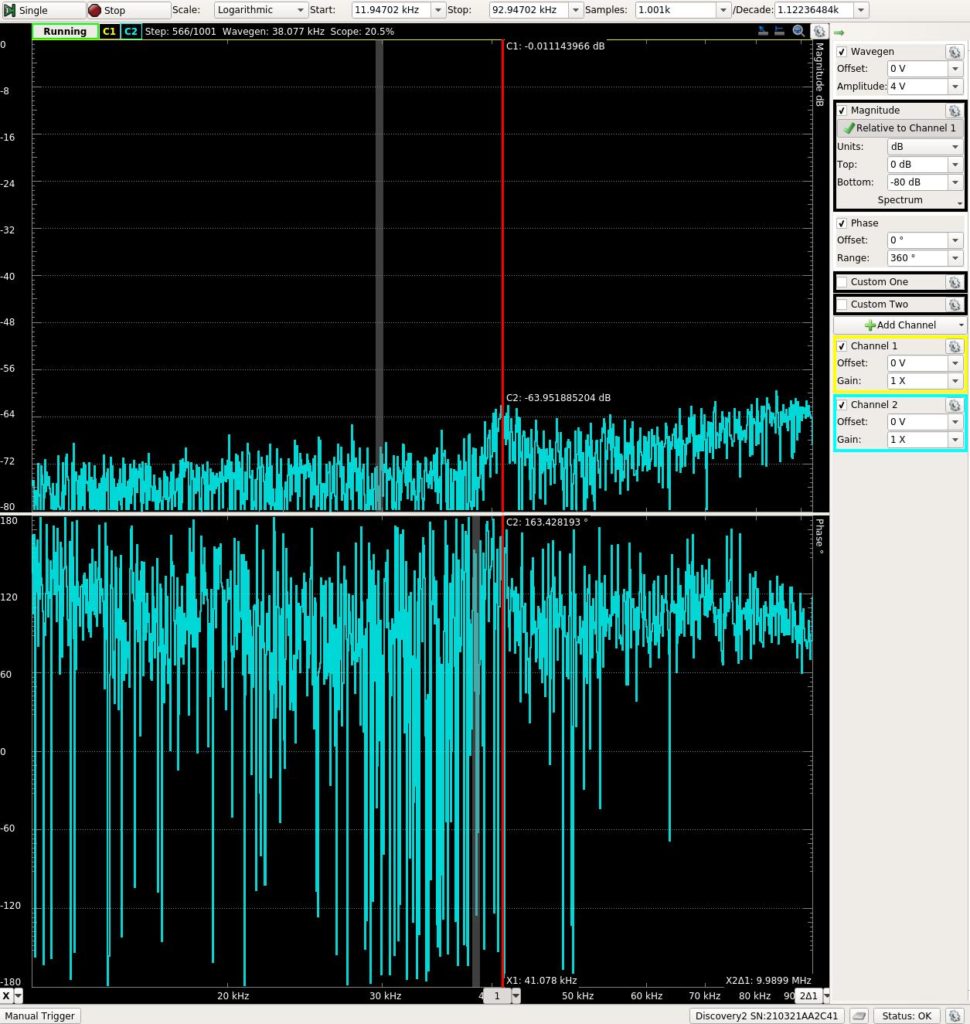The image size is (970, 1024).
Task: Open the plot settings gear icon
Action: (819, 31)
